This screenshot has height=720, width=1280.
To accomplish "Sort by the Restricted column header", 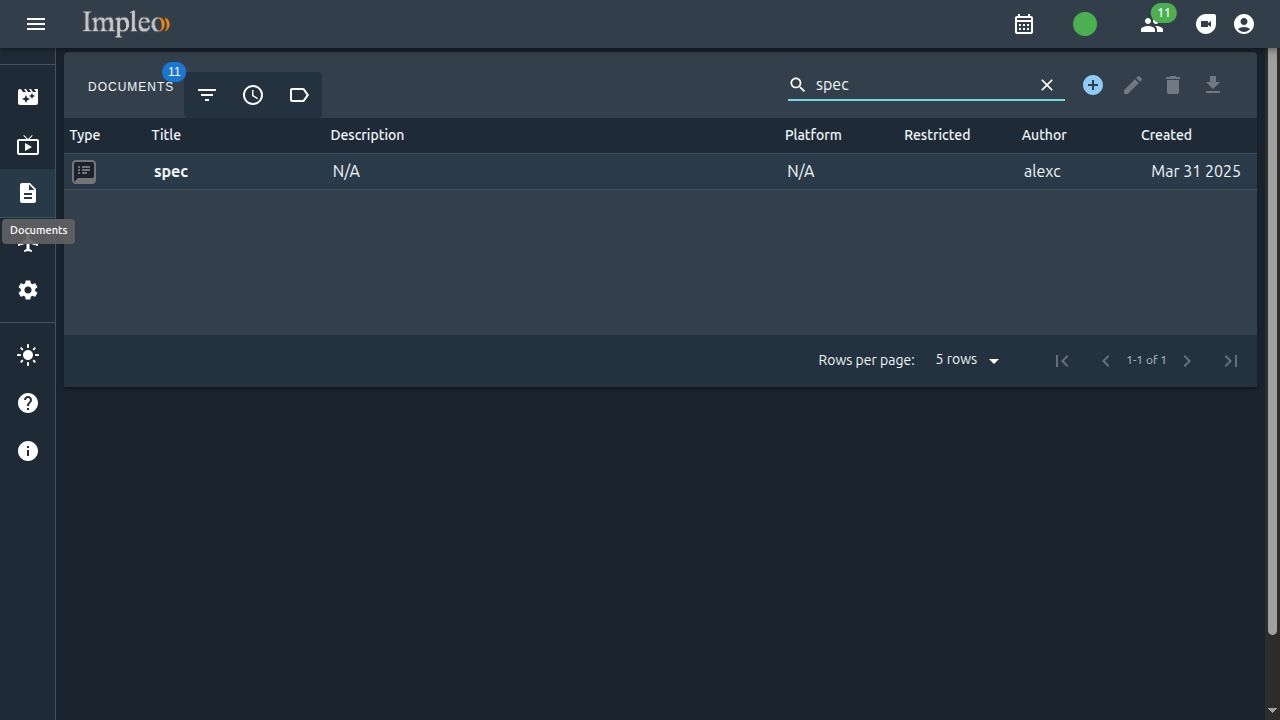I will [937, 135].
